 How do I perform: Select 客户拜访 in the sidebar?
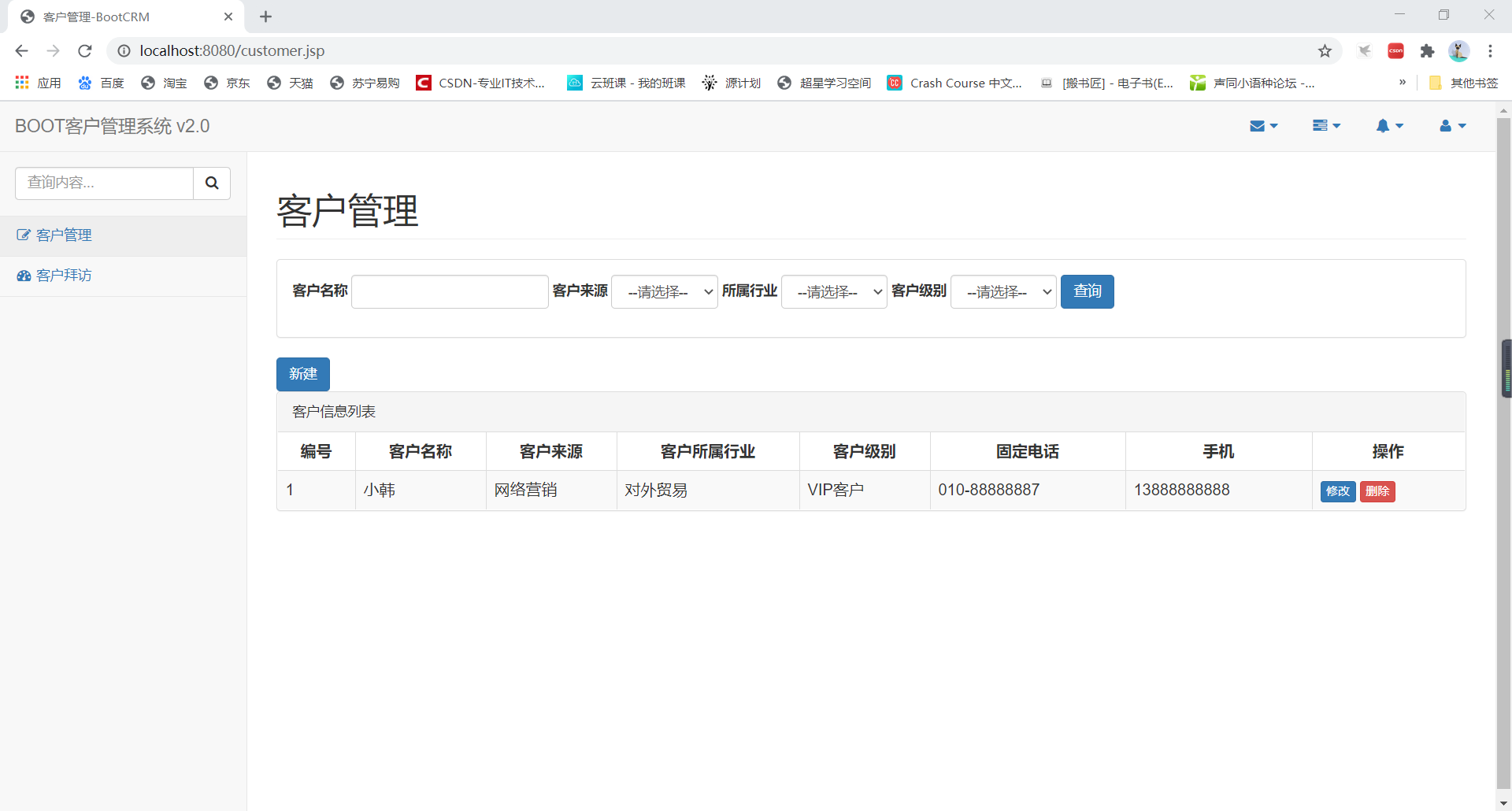(x=123, y=276)
